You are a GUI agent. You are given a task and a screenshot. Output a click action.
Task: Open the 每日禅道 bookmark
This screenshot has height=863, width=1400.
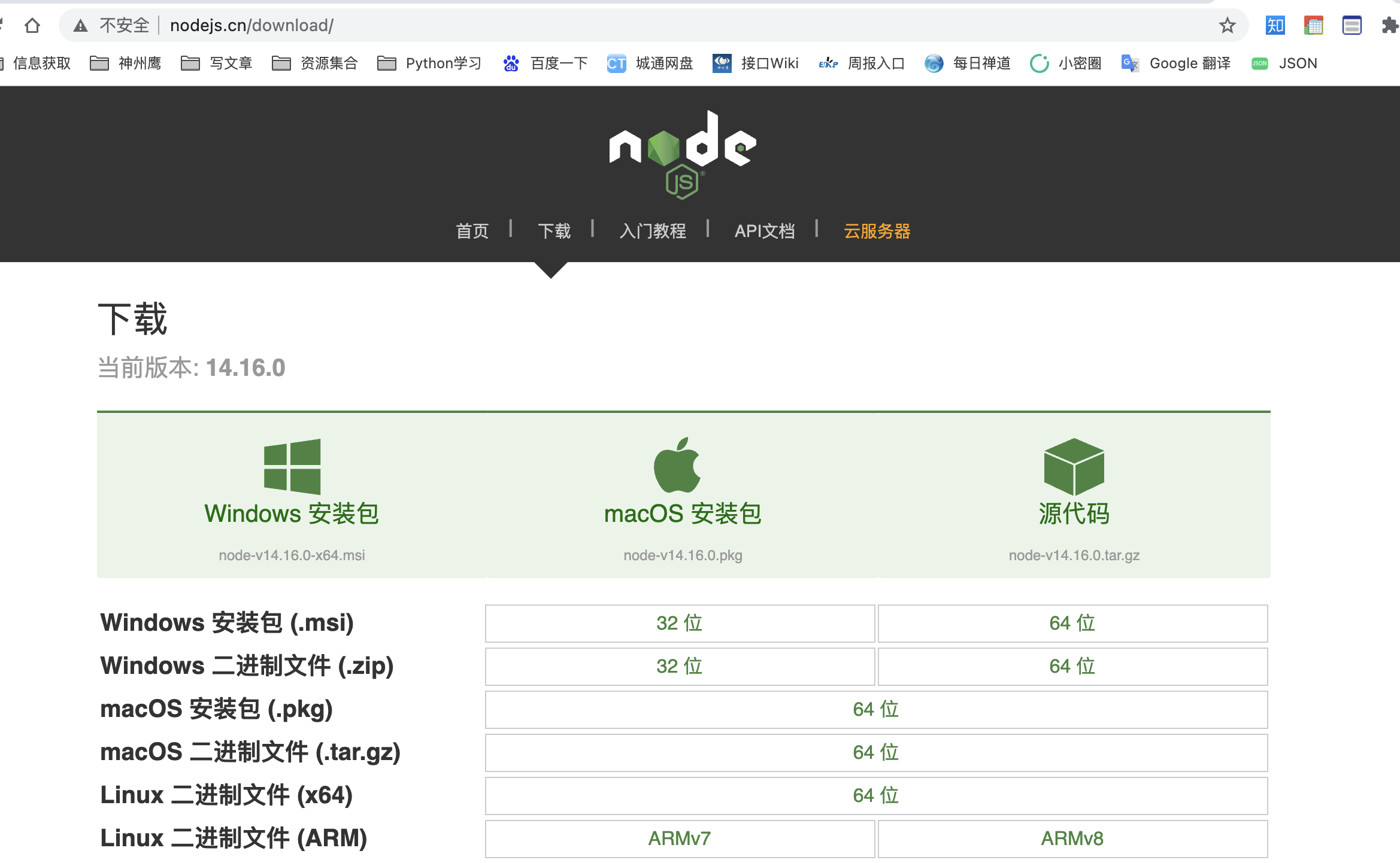(967, 63)
